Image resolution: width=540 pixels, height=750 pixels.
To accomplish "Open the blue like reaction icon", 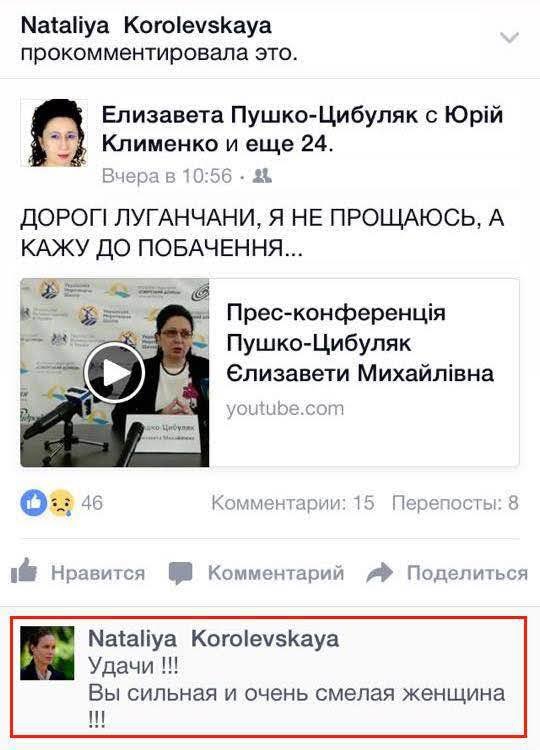I will point(33,503).
